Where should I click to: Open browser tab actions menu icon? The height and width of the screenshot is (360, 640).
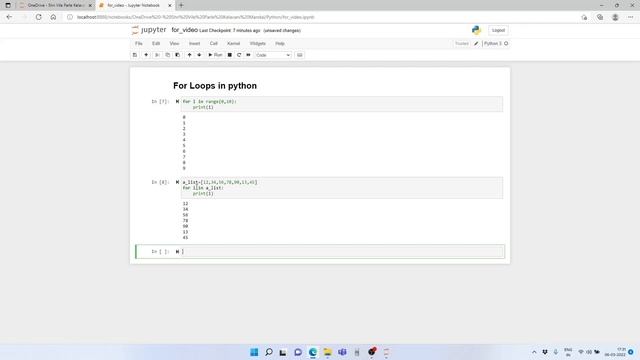pos(8,5)
